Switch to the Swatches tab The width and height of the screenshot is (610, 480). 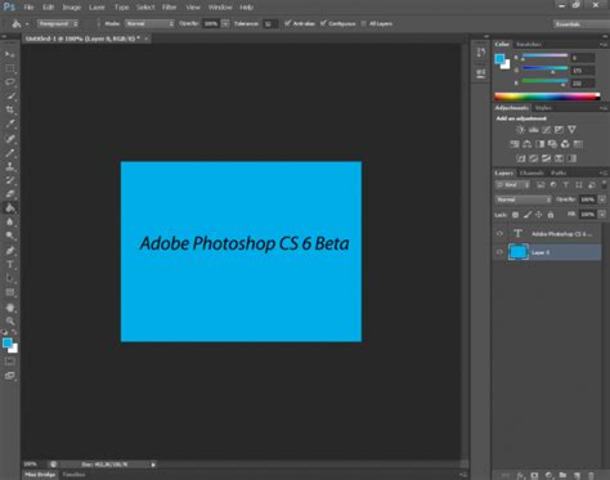(529, 44)
